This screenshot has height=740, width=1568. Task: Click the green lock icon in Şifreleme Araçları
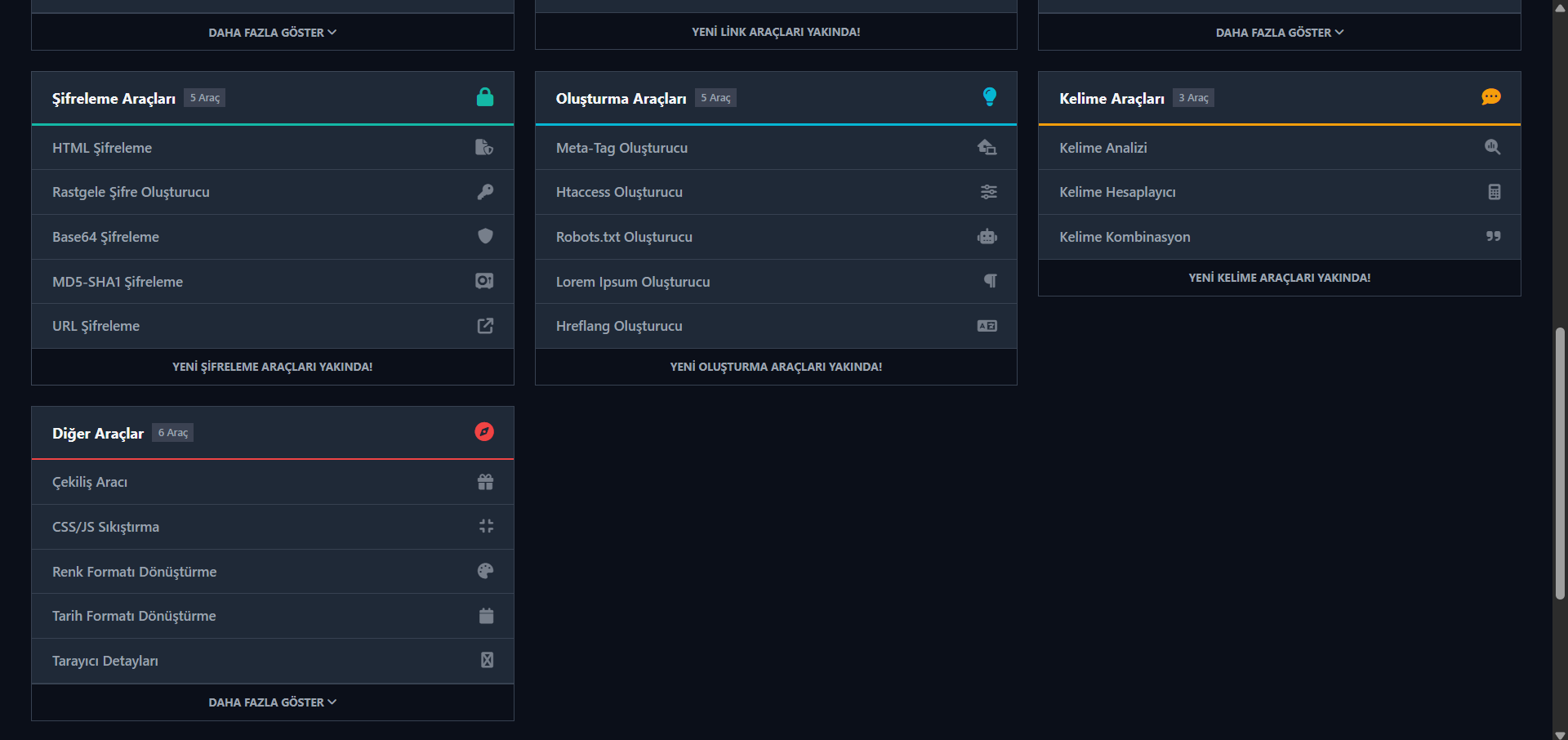(485, 97)
